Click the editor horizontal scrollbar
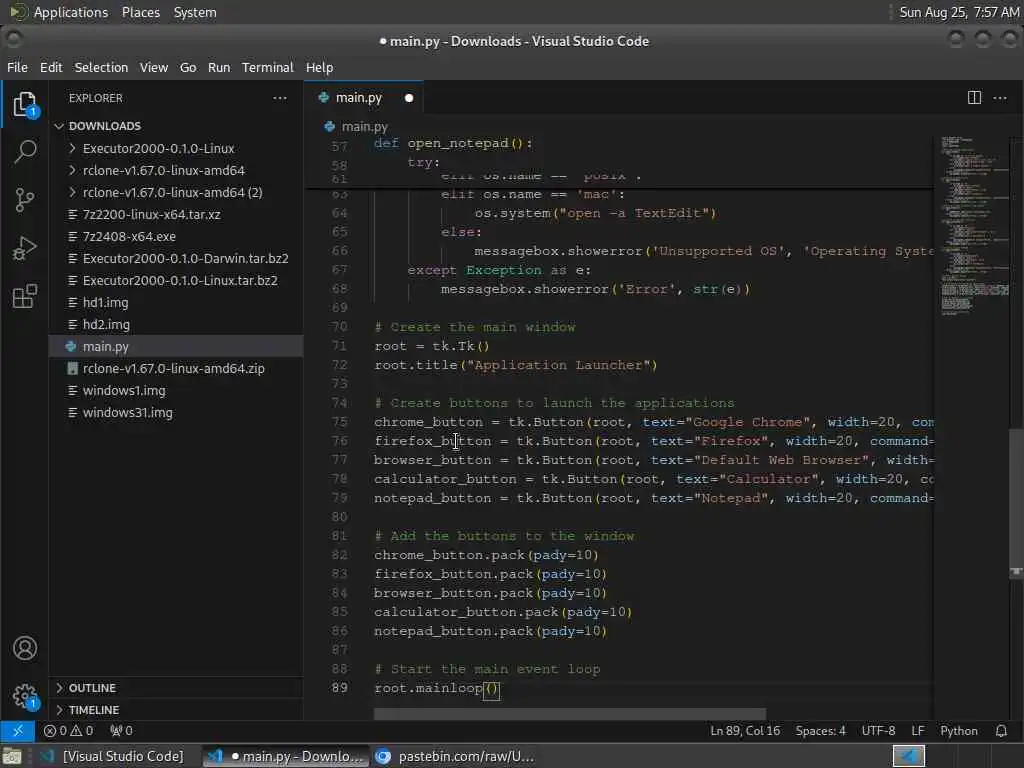Image resolution: width=1024 pixels, height=768 pixels. pyautogui.click(x=569, y=714)
